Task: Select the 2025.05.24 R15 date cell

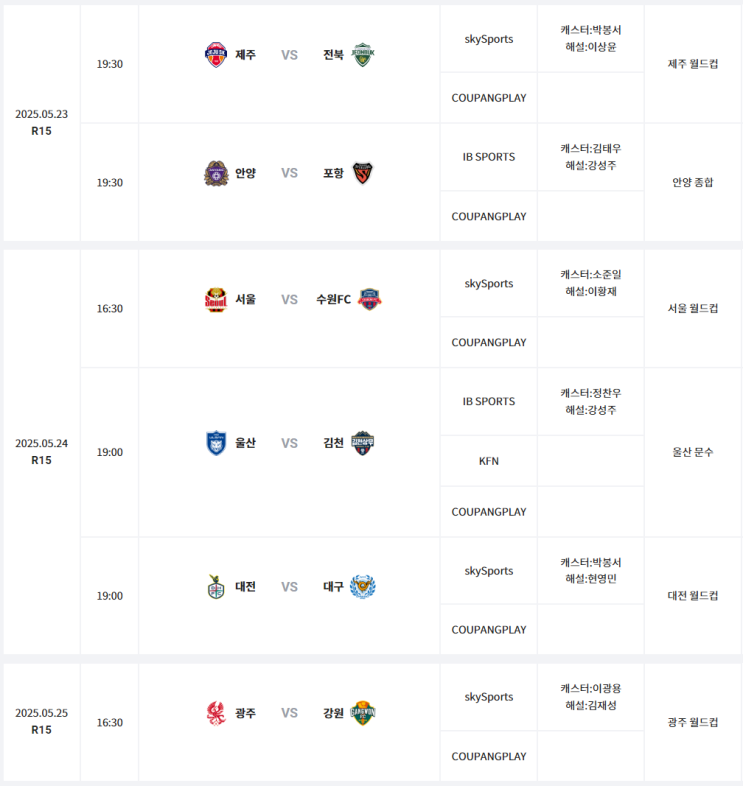Action: [x=42, y=452]
